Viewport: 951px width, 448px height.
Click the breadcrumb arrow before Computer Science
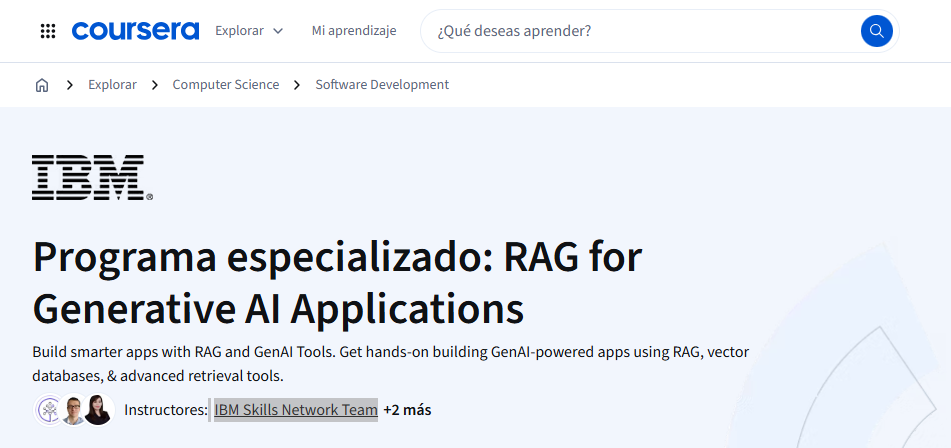[x=155, y=85]
